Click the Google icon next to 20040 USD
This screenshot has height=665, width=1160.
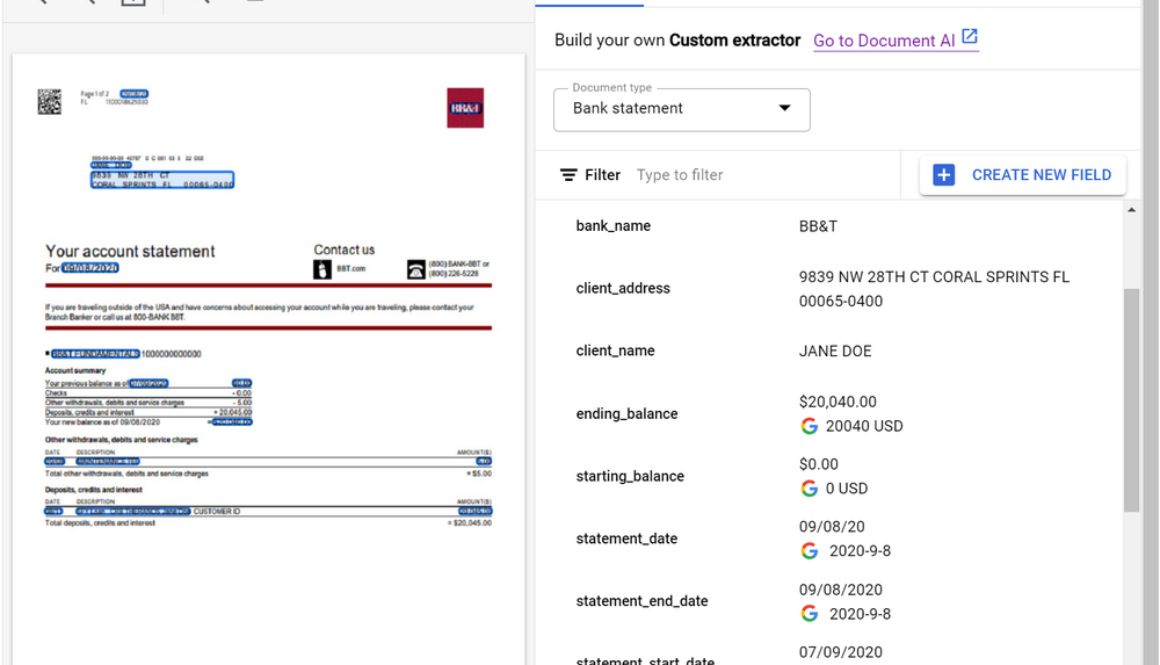click(x=809, y=426)
